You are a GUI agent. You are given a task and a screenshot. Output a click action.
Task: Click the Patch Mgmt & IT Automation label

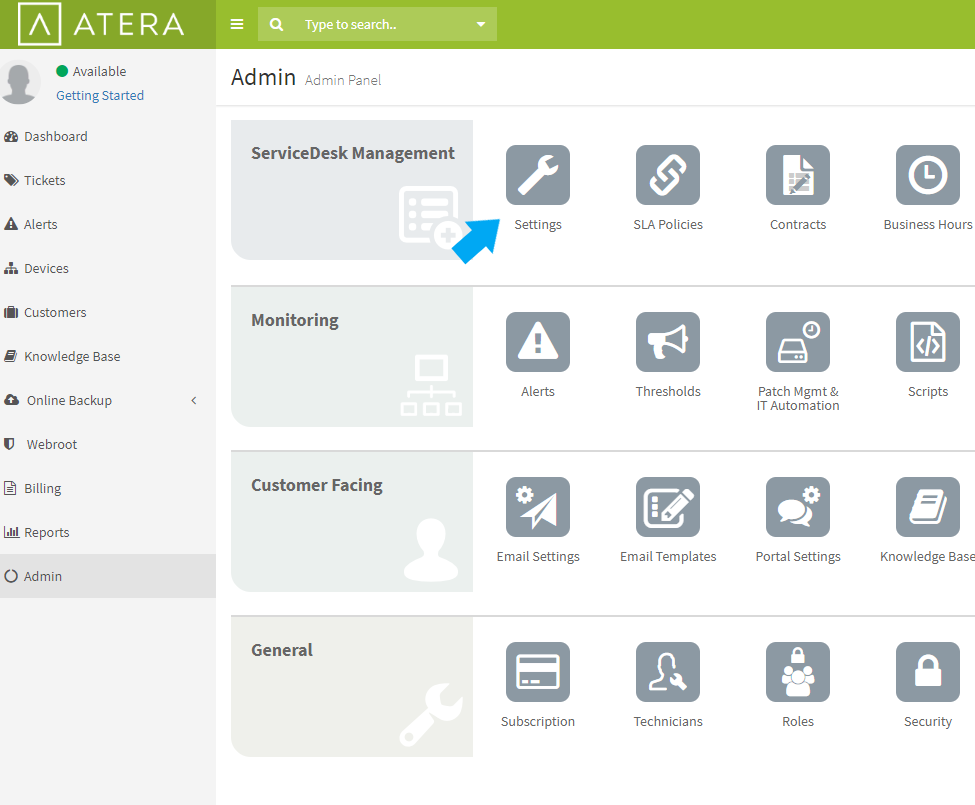coord(798,398)
